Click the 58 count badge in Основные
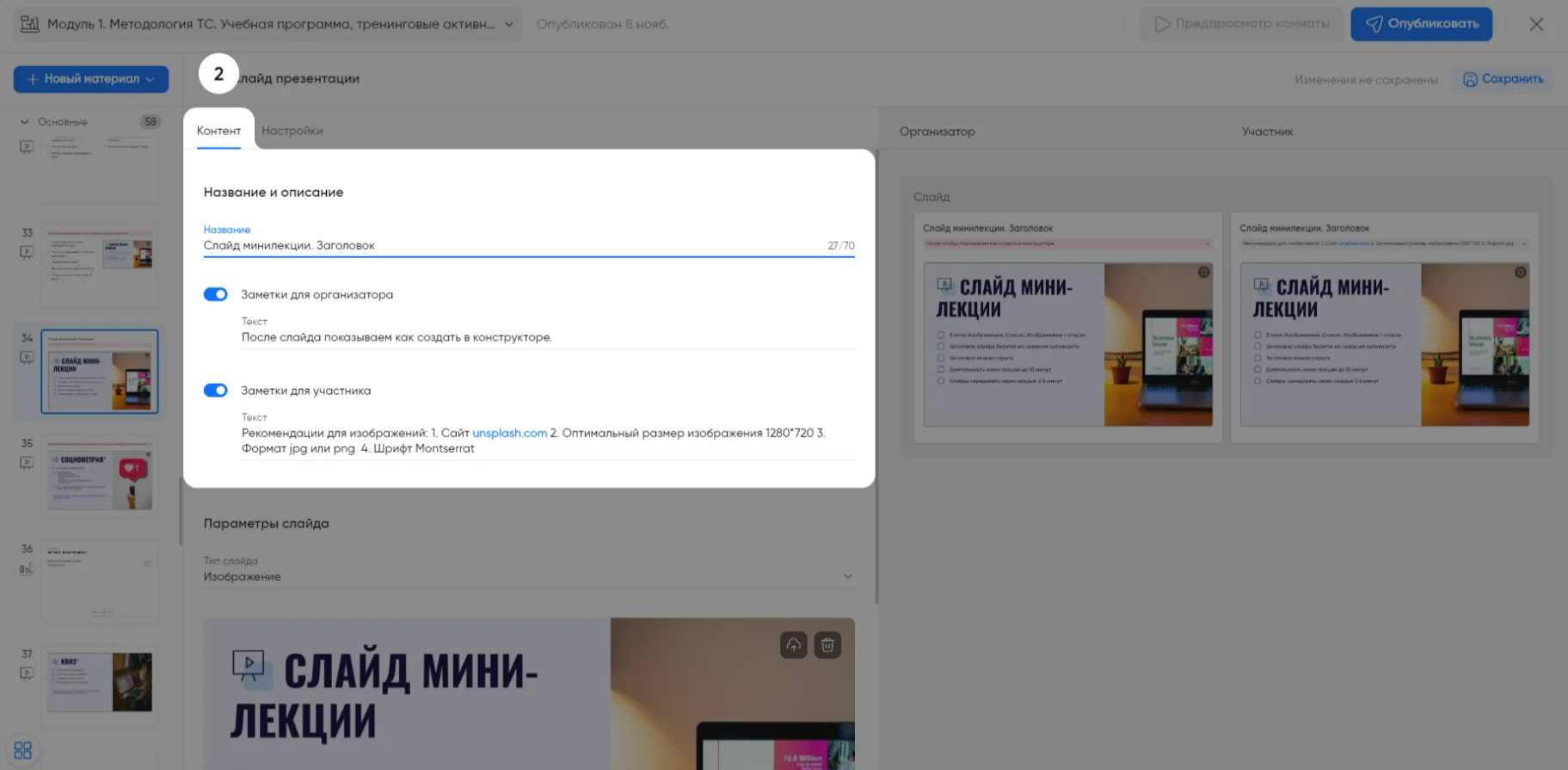This screenshot has height=770, width=1568. click(x=151, y=122)
